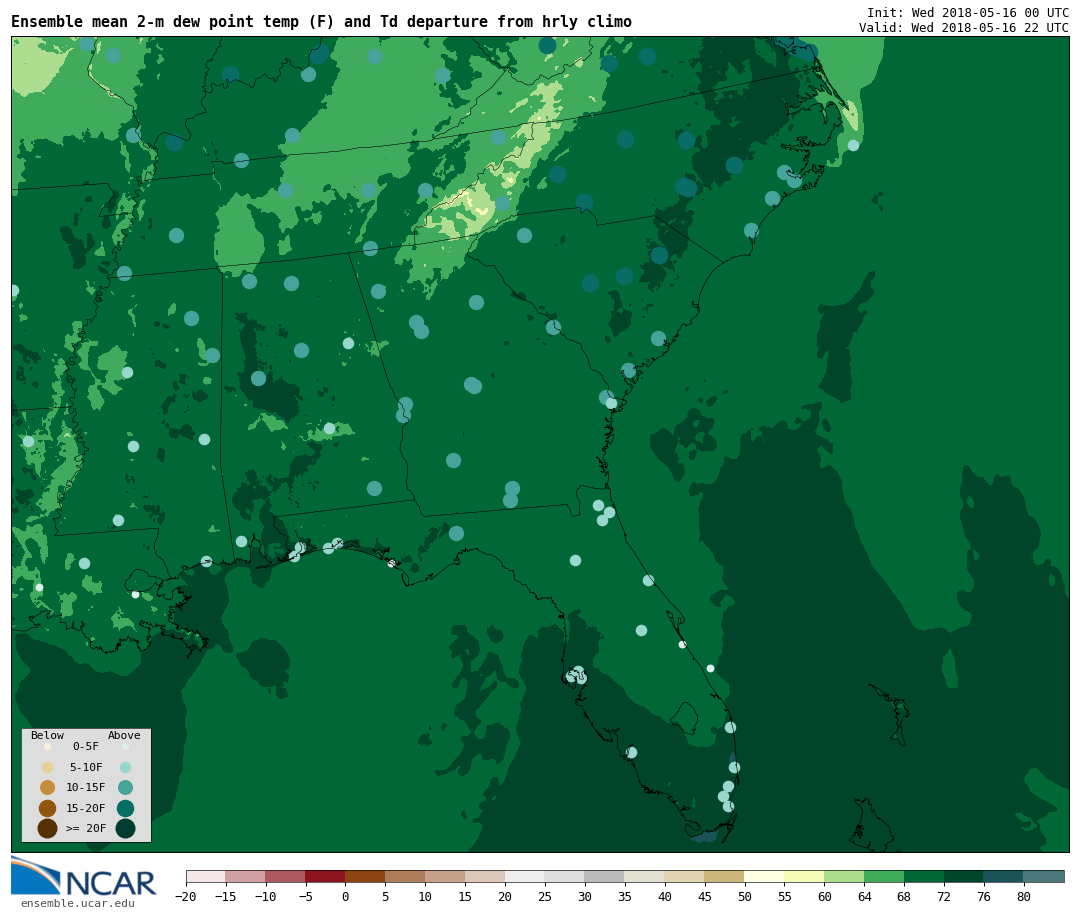Choose the bright green 64 to 68 colorbar swatch
The height and width of the screenshot is (915, 1080).
coord(884,876)
